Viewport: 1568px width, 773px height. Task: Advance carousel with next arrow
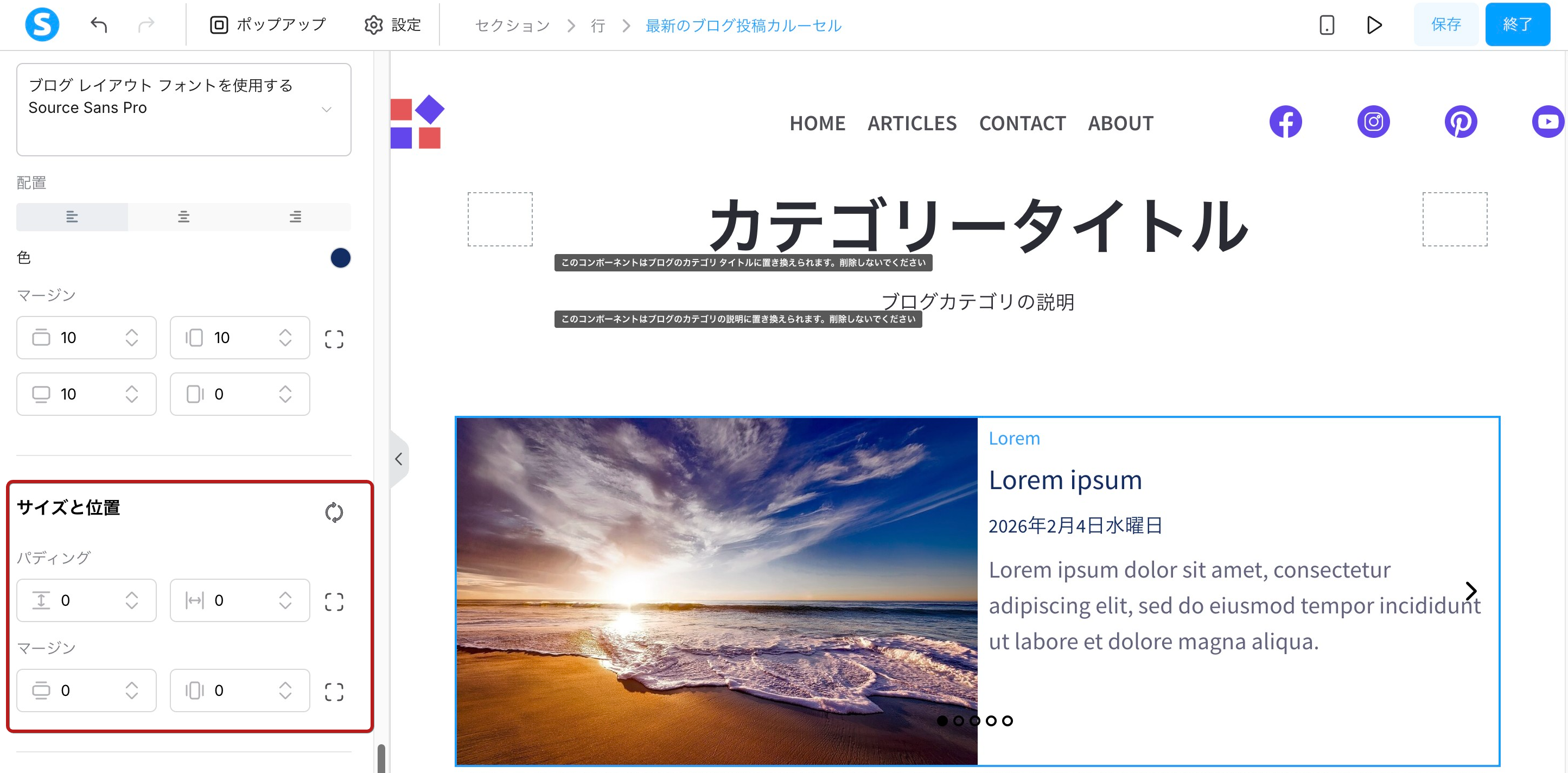pos(1470,590)
